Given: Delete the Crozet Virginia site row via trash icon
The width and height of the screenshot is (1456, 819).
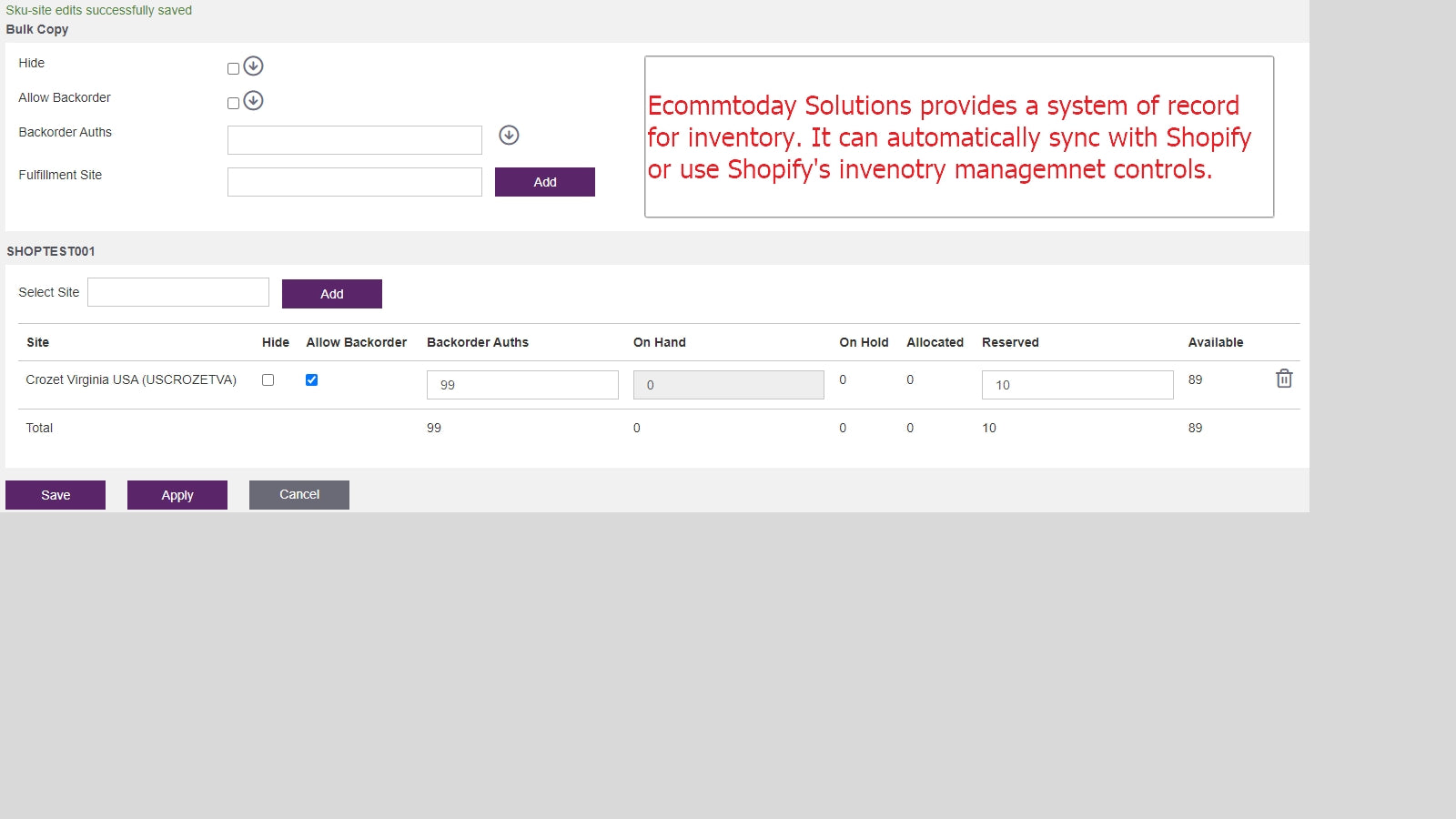Looking at the screenshot, I should (x=1284, y=379).
